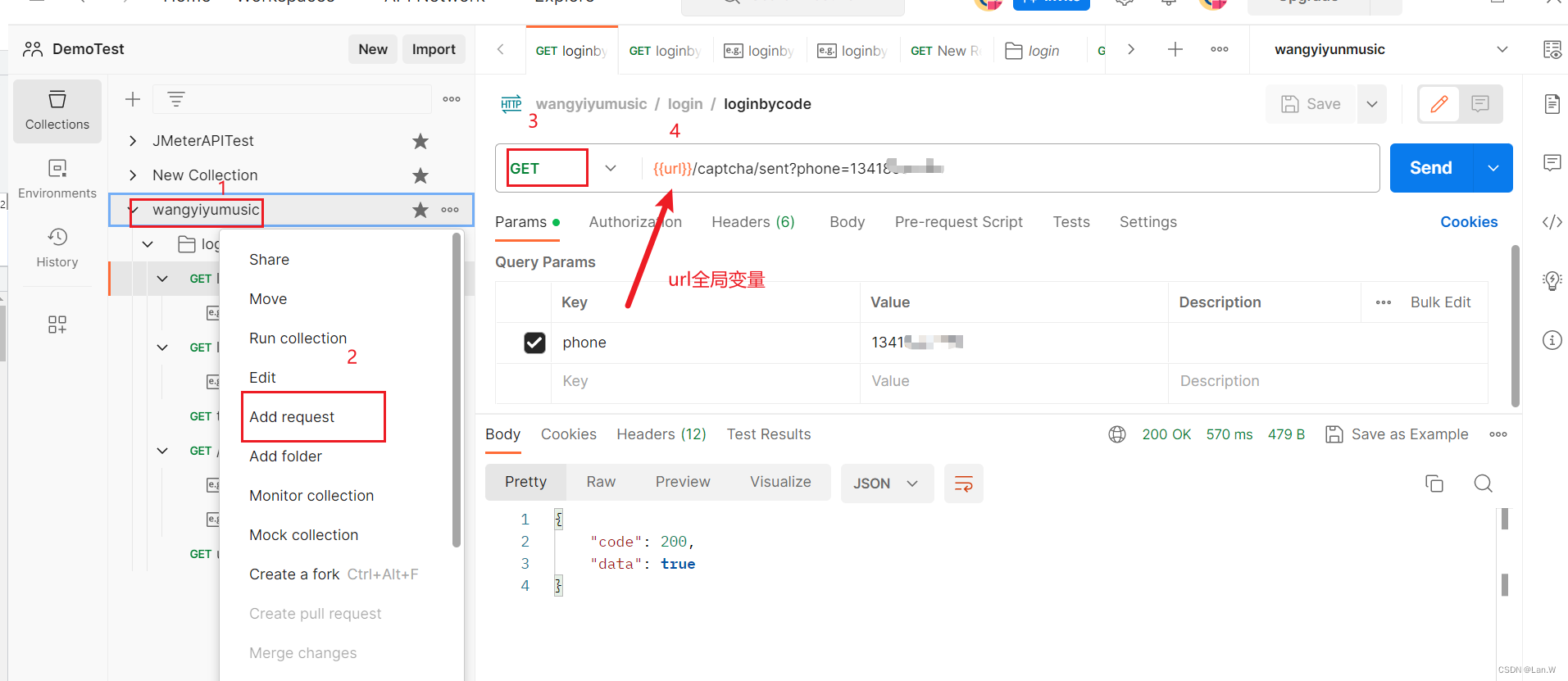This screenshot has width=1568, height=681.
Task: Switch to comment mode icon
Action: [1480, 104]
